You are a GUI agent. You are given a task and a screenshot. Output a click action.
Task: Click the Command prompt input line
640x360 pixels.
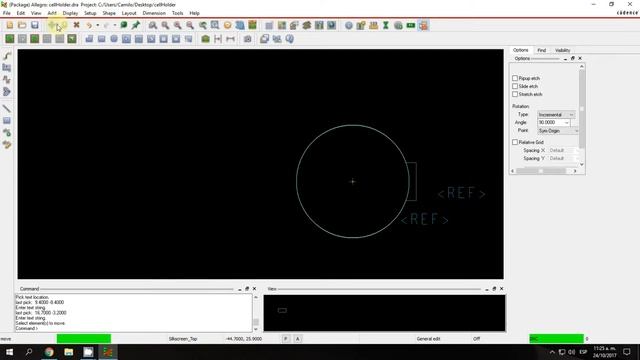(133, 328)
